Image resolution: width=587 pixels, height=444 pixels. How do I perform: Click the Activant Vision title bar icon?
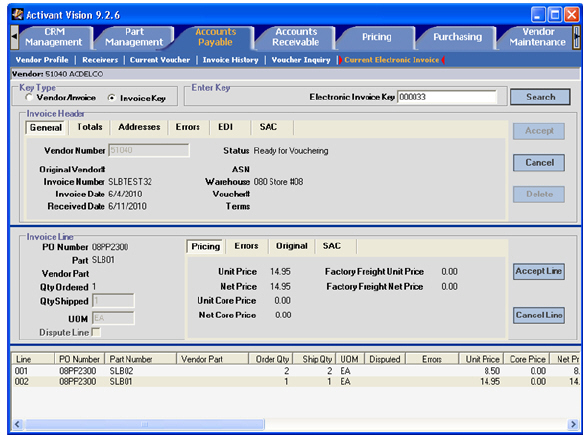coord(17,14)
